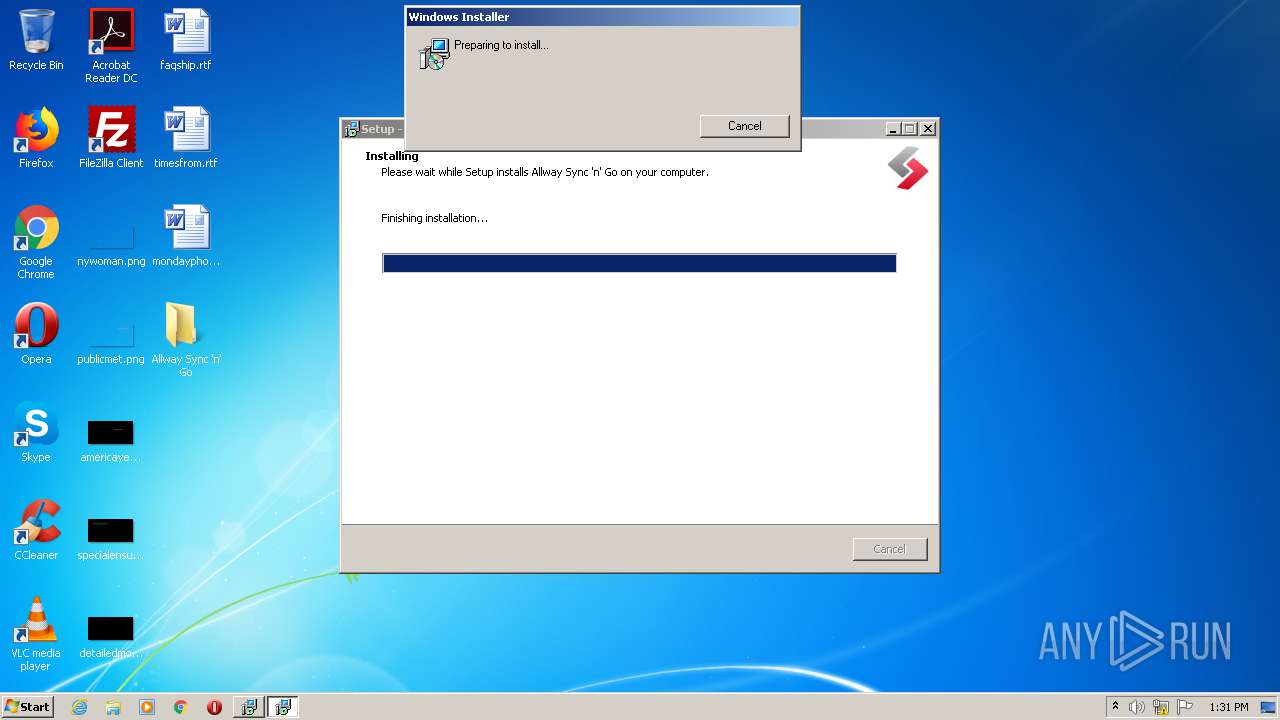Click the 1:31 PM system clock
1280x720 pixels.
click(x=1228, y=707)
